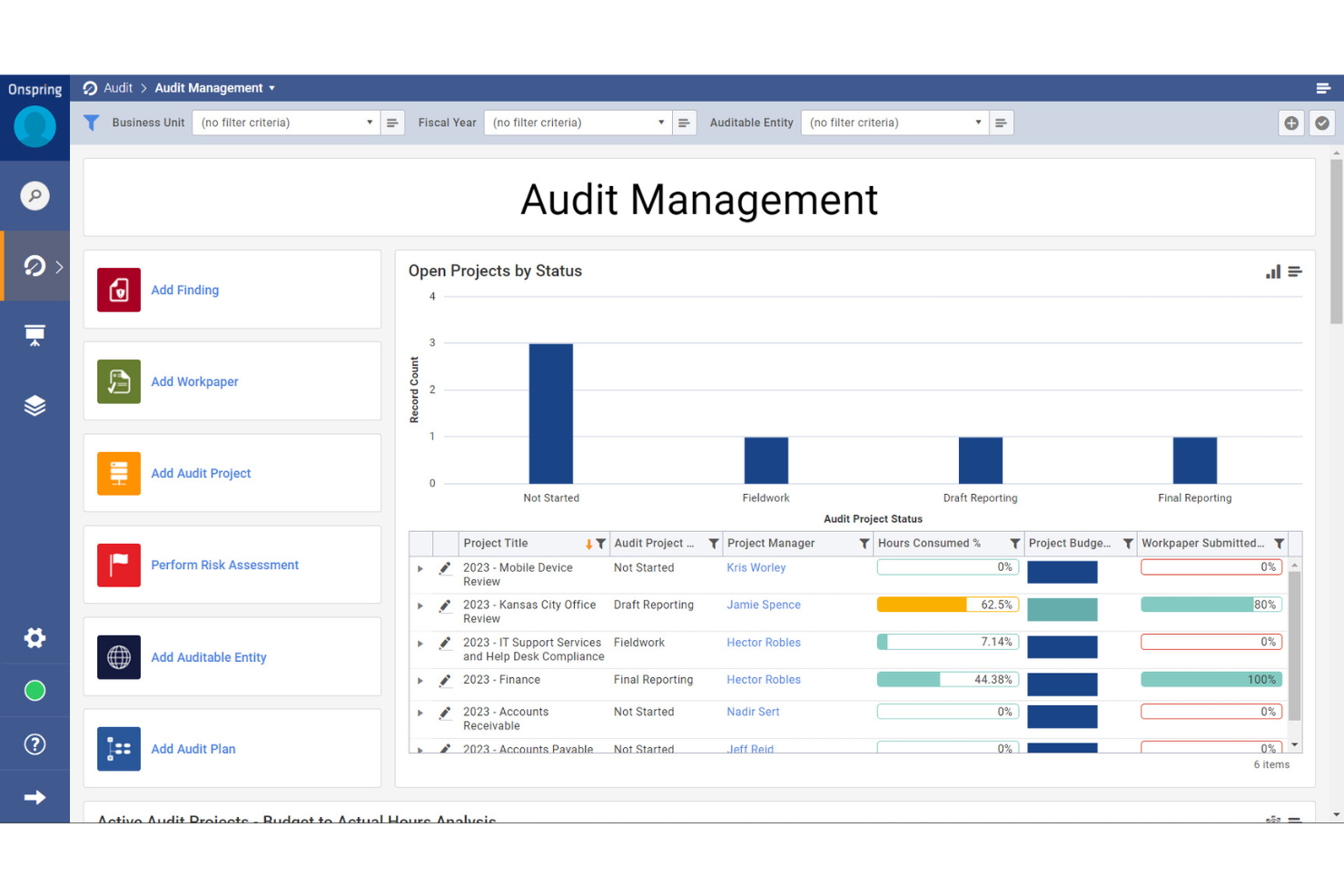Click the plus circle add button

pos(1291,123)
